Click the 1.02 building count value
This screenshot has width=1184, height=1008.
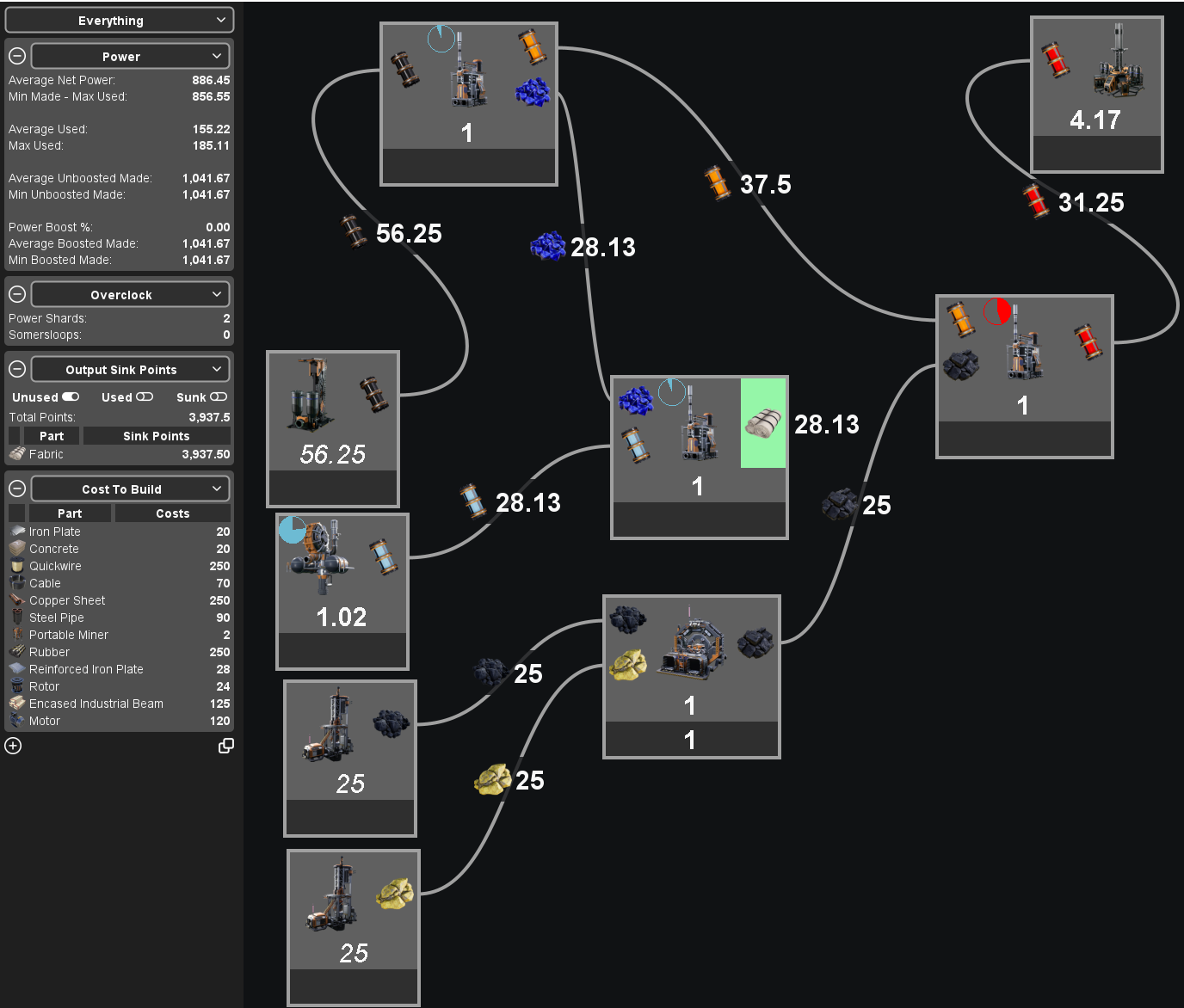click(341, 617)
